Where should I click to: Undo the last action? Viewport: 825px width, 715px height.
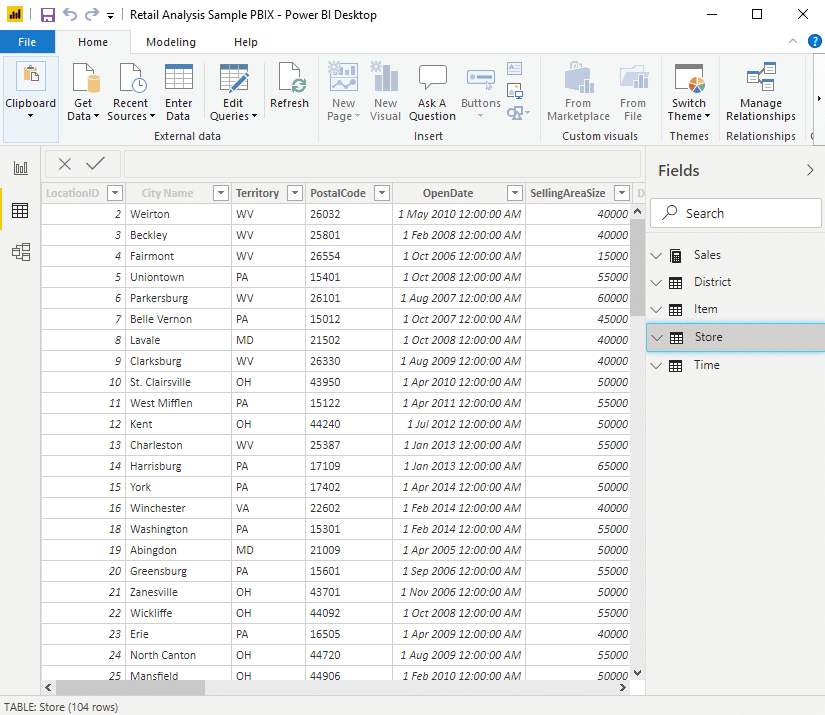pyautogui.click(x=70, y=14)
